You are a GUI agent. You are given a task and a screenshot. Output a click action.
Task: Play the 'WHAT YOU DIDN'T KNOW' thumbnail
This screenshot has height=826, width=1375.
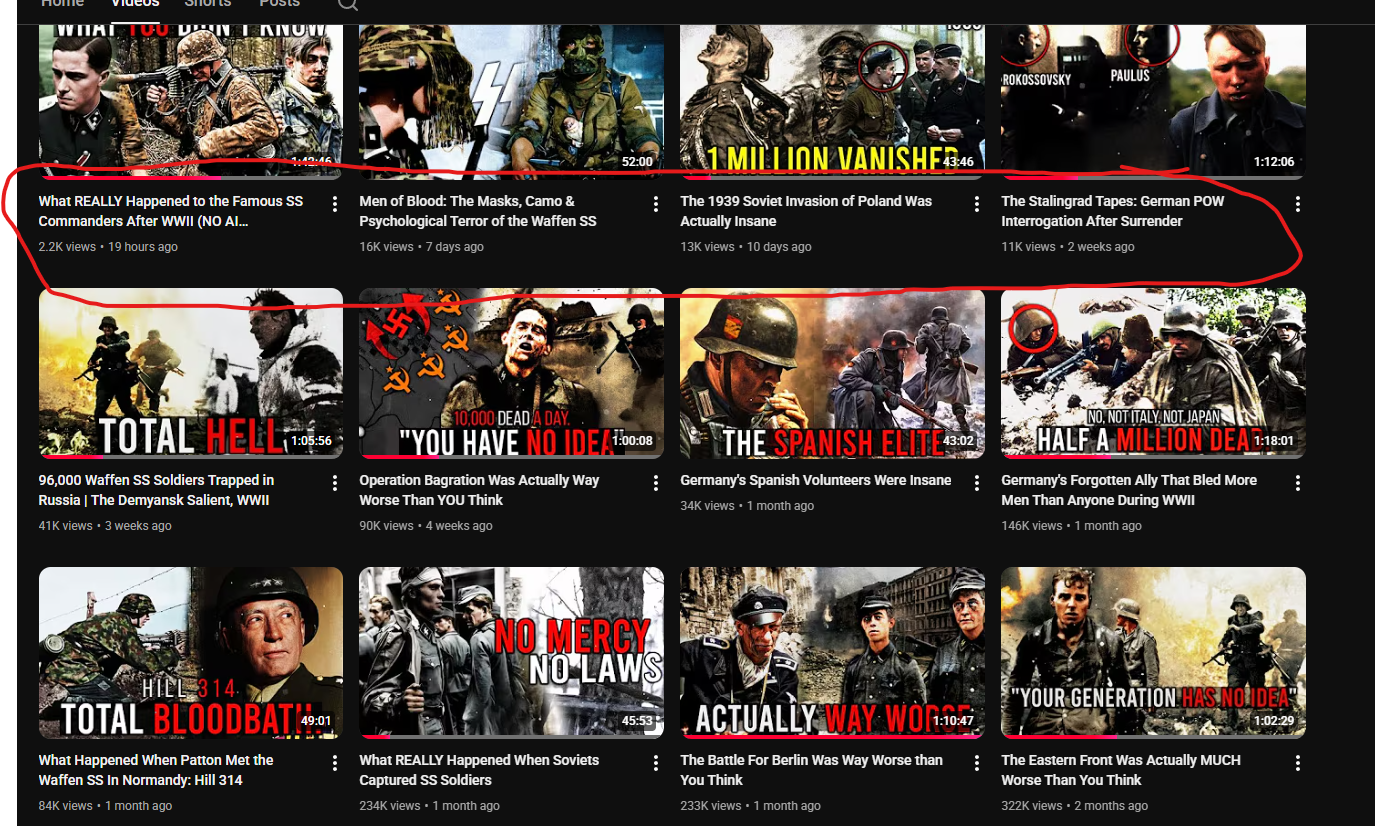point(191,100)
